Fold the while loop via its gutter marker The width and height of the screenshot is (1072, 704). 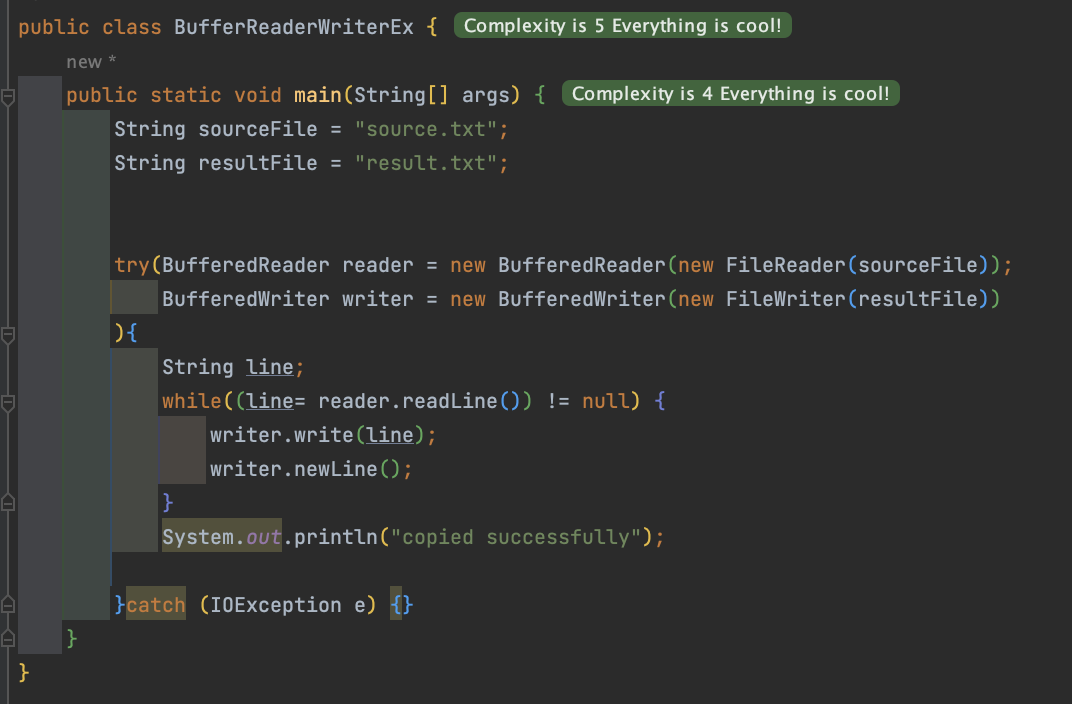coord(8,403)
